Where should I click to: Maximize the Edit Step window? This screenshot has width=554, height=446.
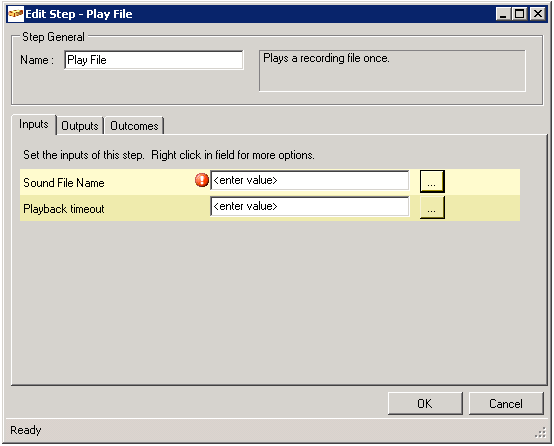click(520, 14)
